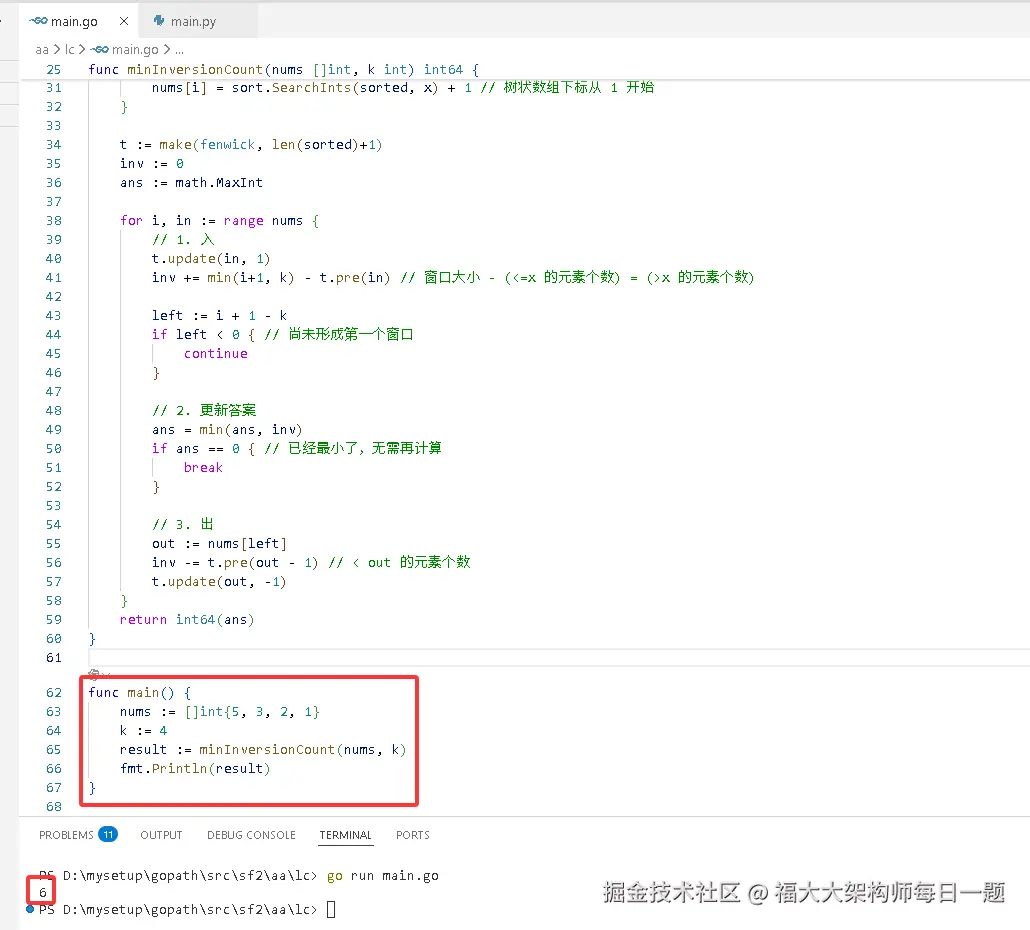Click the problems count badge 11
This screenshot has height=930, width=1030.
click(108, 834)
